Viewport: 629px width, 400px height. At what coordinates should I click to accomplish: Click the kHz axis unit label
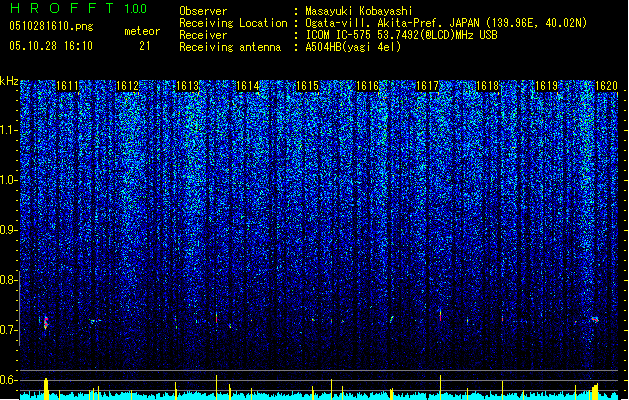(9, 81)
